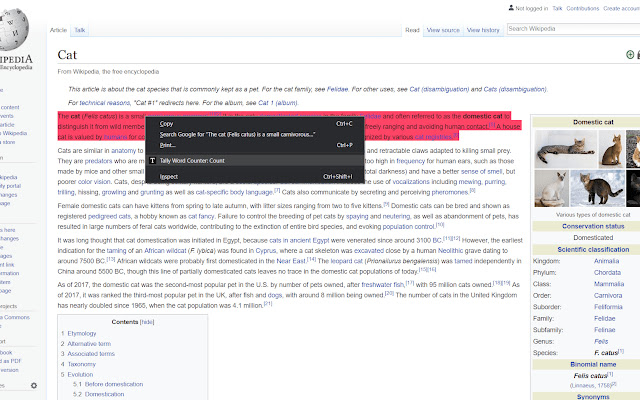Image resolution: width=640 pixels, height=400 pixels.
Task: Click Carnivora in Order row
Action: (x=608, y=296)
